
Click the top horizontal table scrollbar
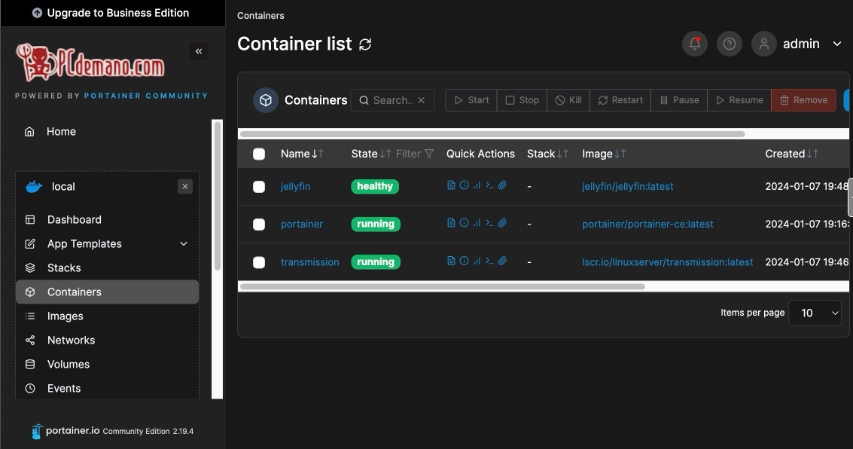[492, 134]
